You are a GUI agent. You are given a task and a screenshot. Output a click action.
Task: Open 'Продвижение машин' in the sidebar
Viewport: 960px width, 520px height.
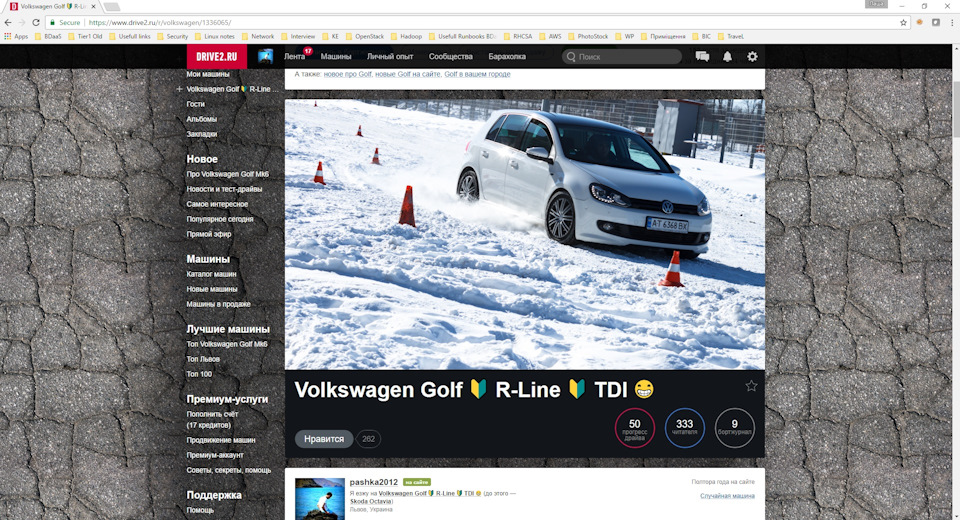coord(220,440)
